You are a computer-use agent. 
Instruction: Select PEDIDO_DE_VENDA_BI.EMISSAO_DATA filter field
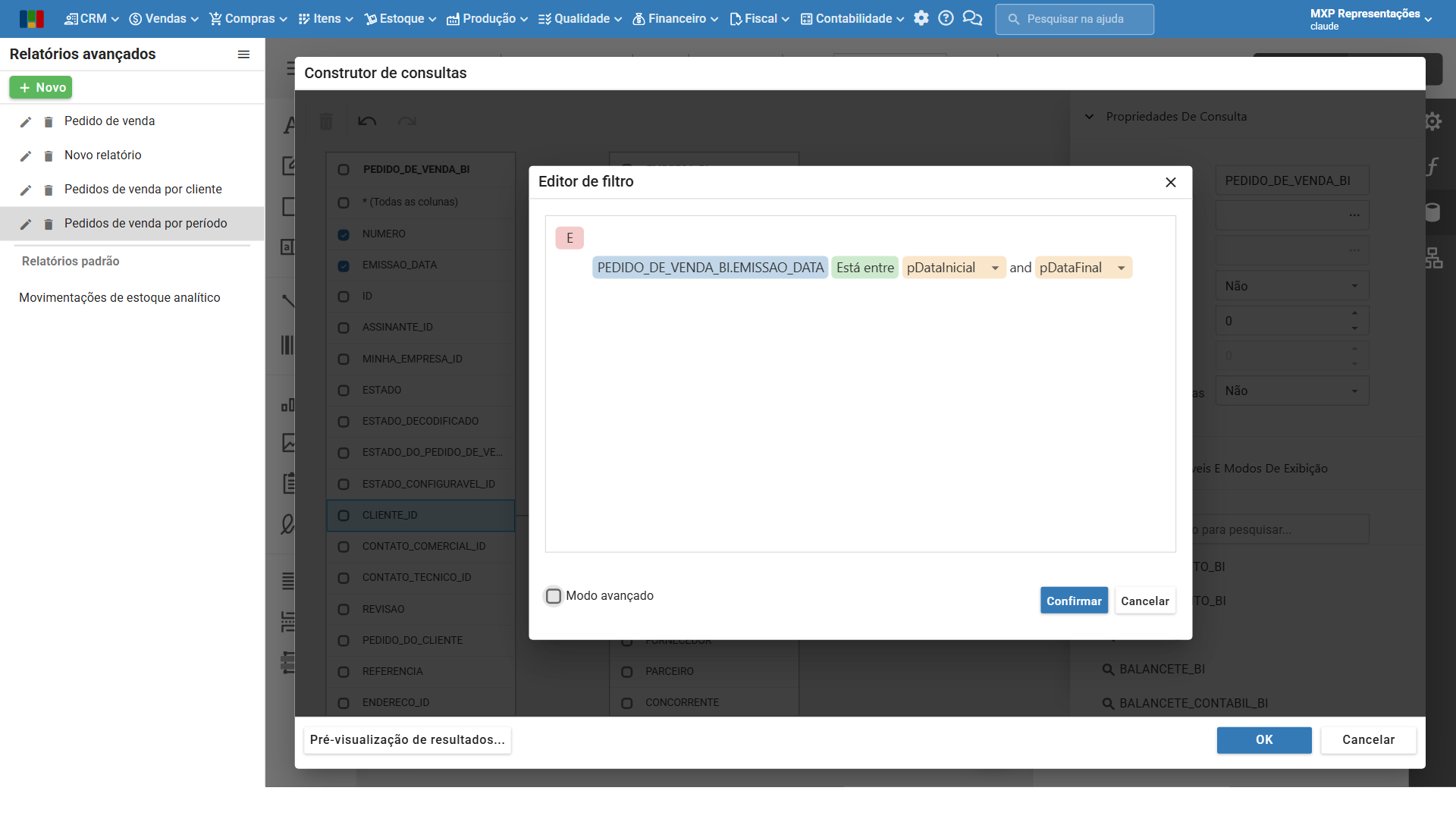pos(710,268)
